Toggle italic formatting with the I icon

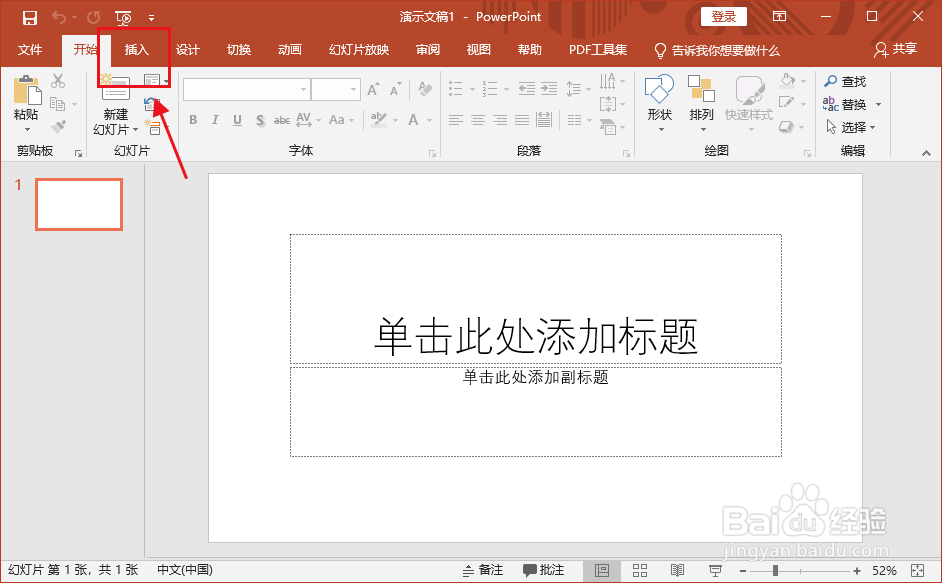214,120
